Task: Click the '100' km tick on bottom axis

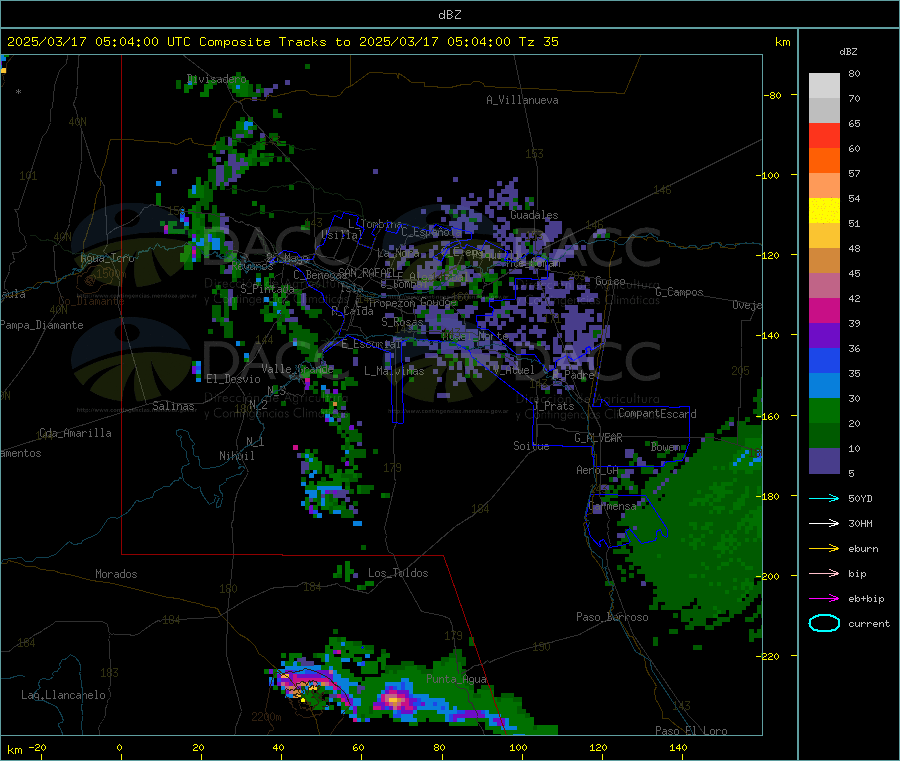Action: (x=518, y=748)
